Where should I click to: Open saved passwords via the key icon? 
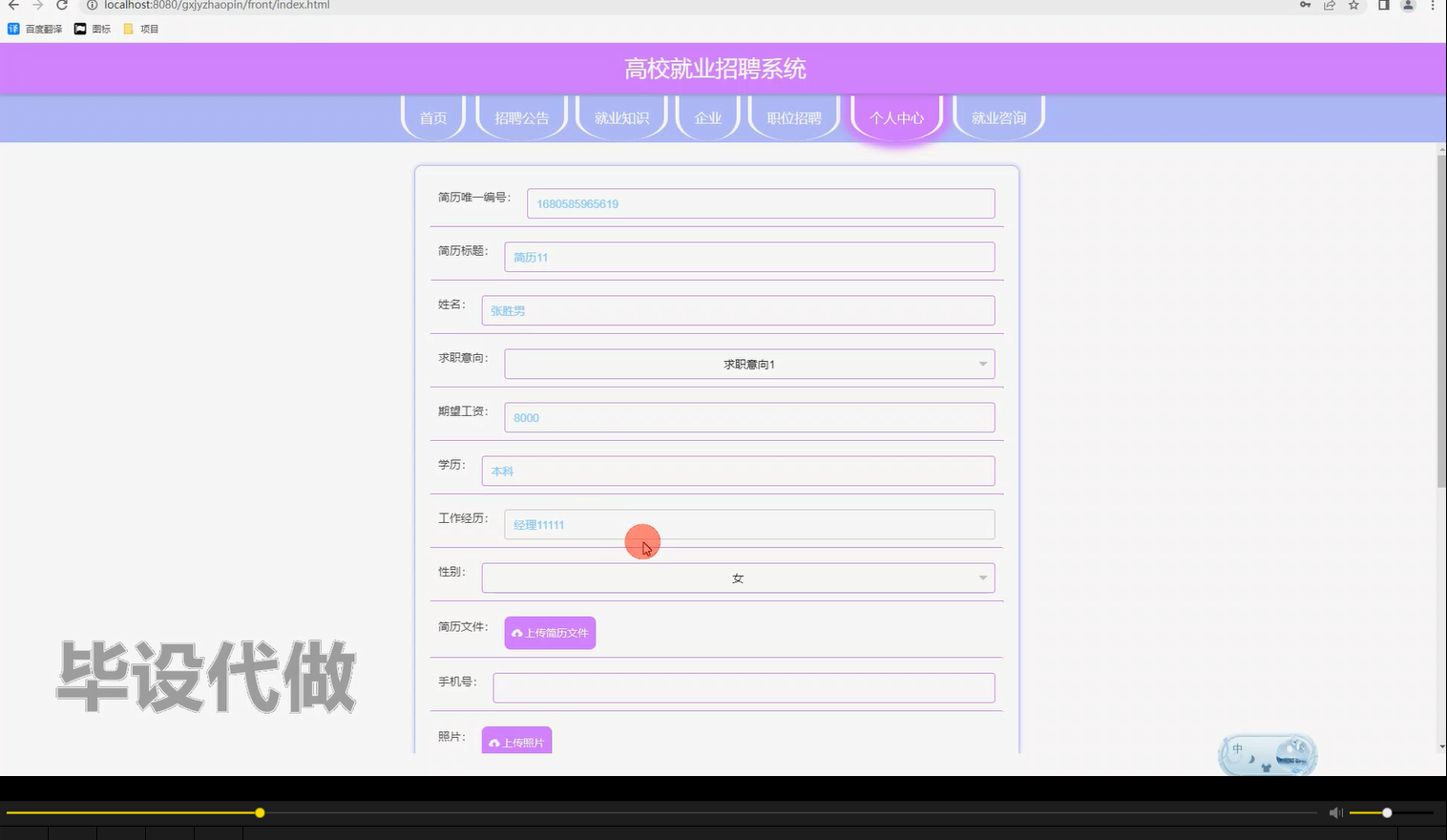(x=1305, y=5)
